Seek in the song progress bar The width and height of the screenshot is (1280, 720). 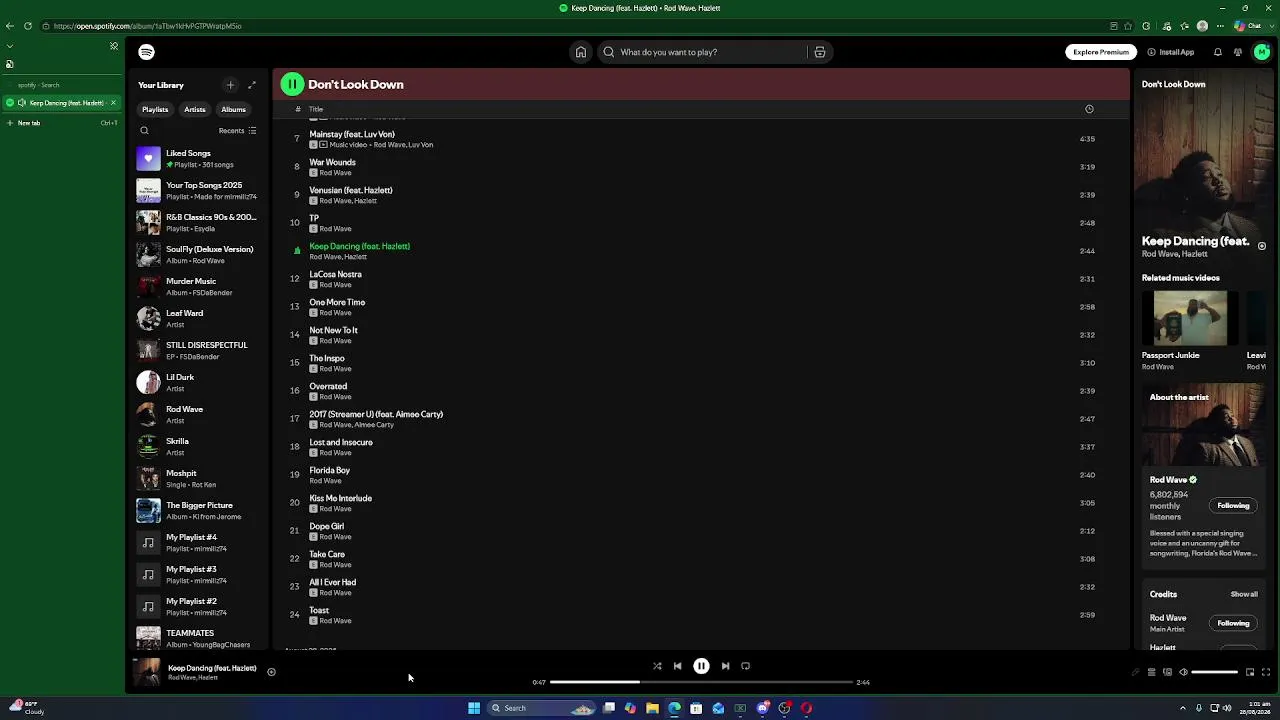701,682
